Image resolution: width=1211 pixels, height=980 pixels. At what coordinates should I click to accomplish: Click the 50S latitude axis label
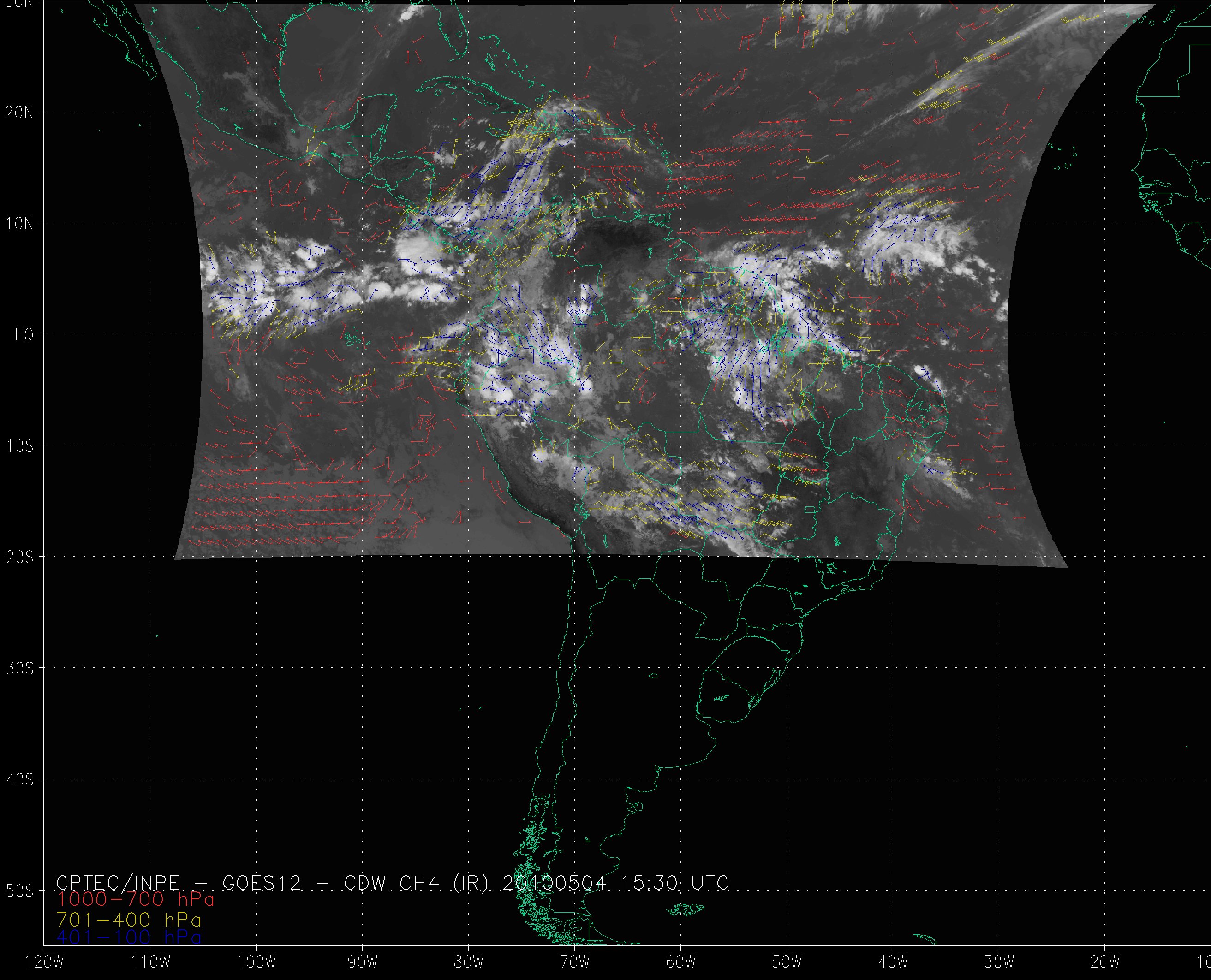click(x=20, y=891)
